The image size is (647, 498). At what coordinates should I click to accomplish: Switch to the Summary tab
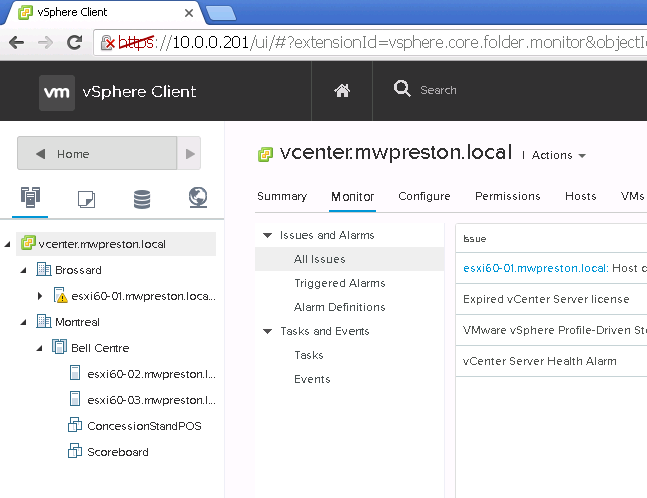(282, 196)
